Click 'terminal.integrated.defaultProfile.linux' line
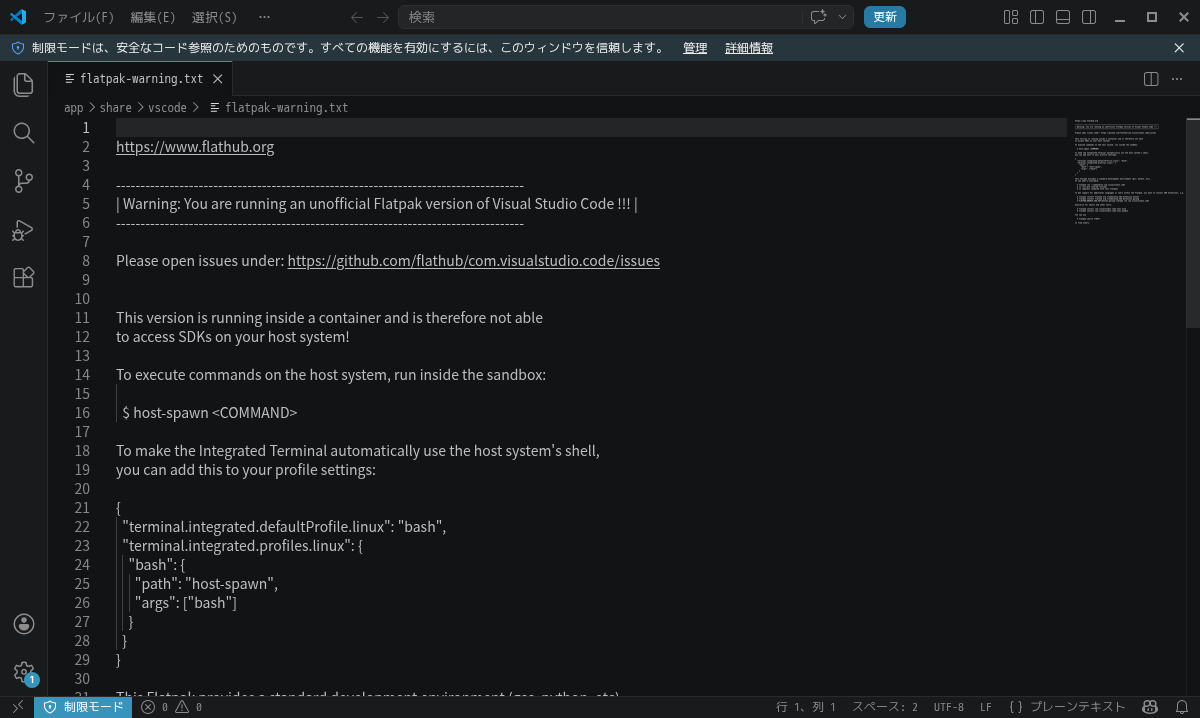1200x718 pixels. click(284, 527)
